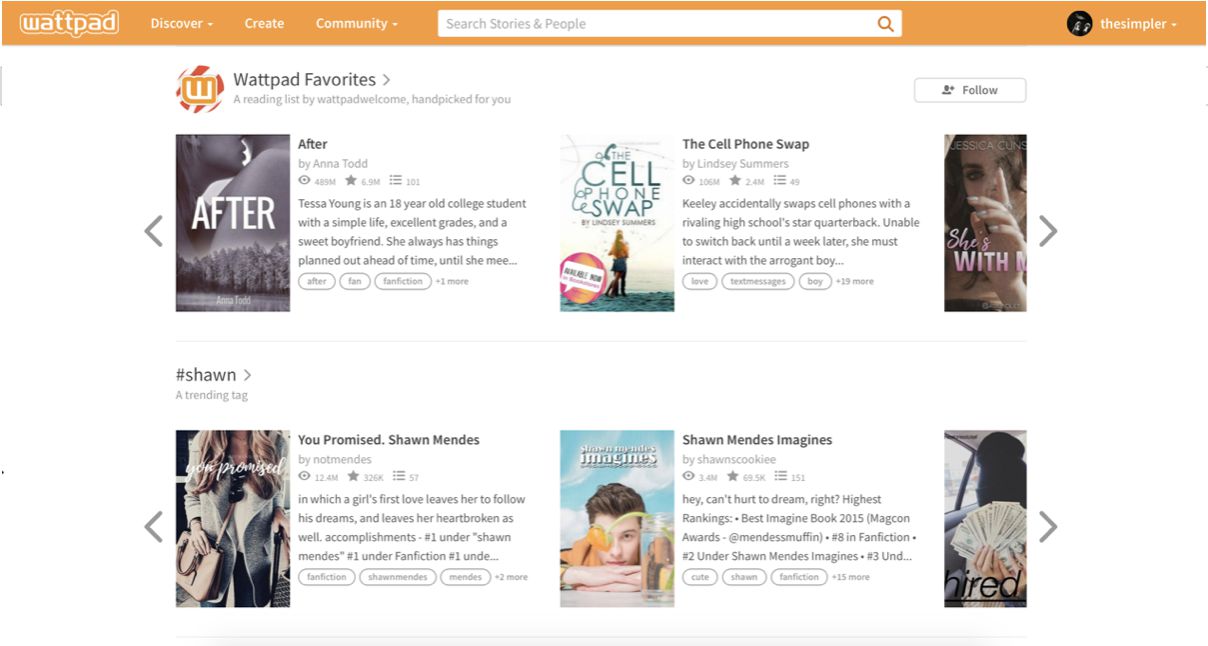Image resolution: width=1208 pixels, height=646 pixels.
Task: Click votes star icon for Cell Phone Swap
Action: point(735,181)
